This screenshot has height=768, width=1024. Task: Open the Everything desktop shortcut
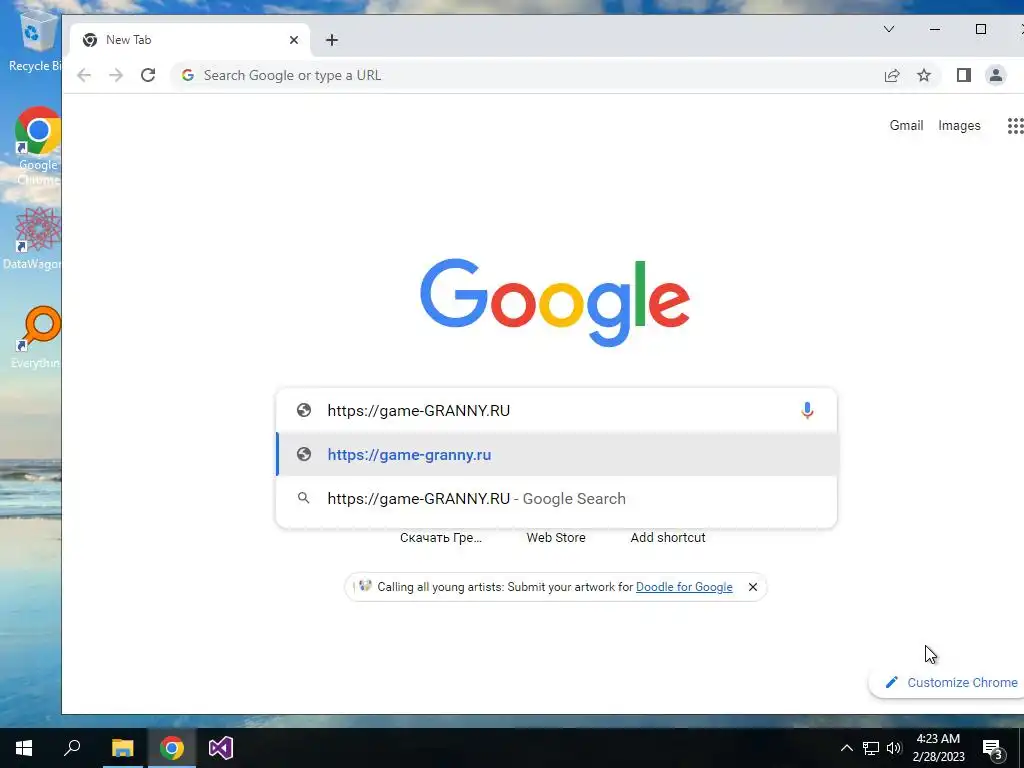tap(37, 337)
